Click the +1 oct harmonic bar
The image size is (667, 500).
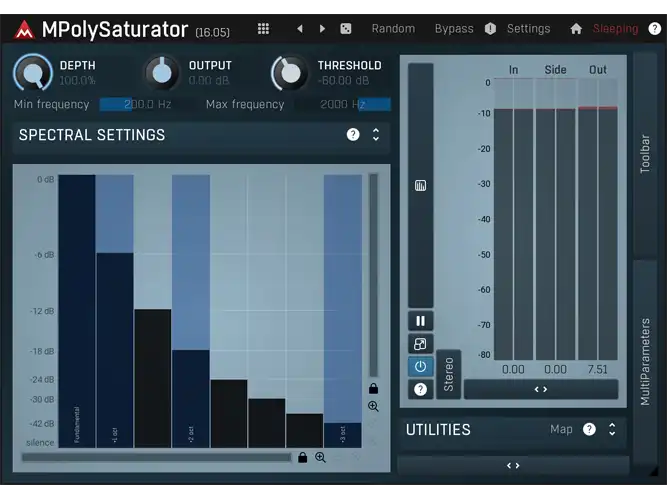tap(115, 350)
